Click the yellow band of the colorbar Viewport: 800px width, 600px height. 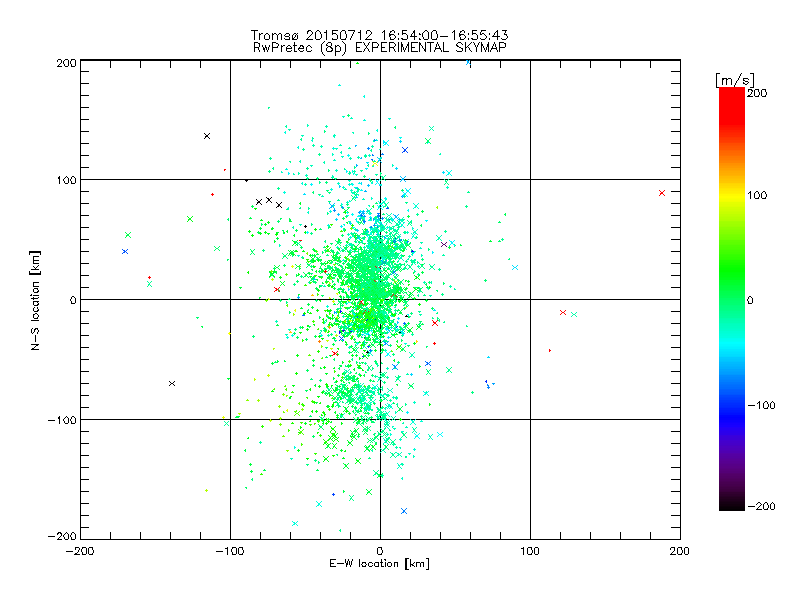[x=732, y=196]
